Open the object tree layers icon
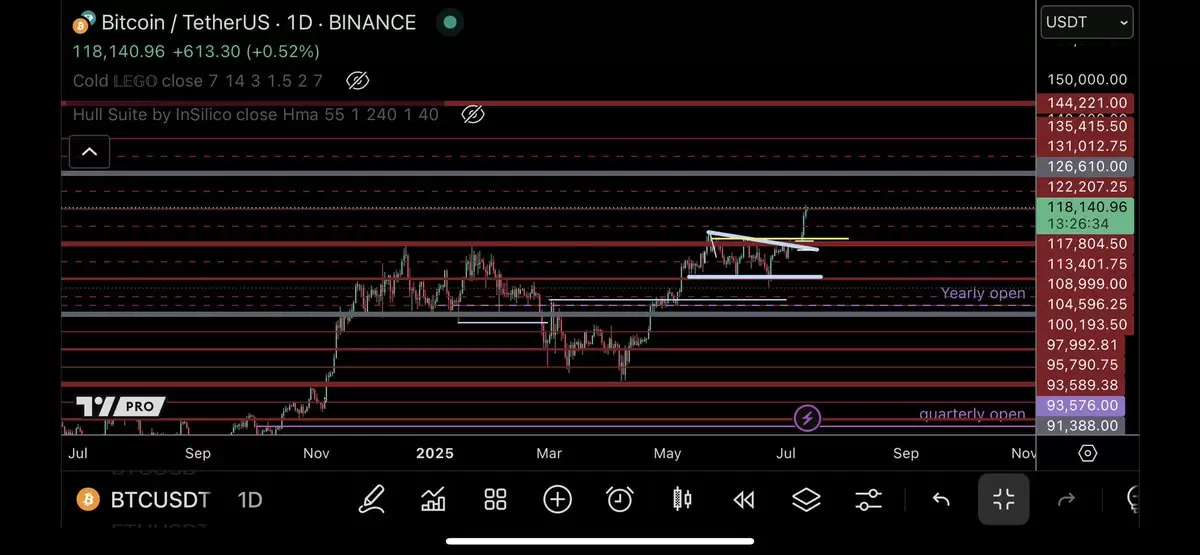Viewport: 1200px width, 555px height. 806,499
